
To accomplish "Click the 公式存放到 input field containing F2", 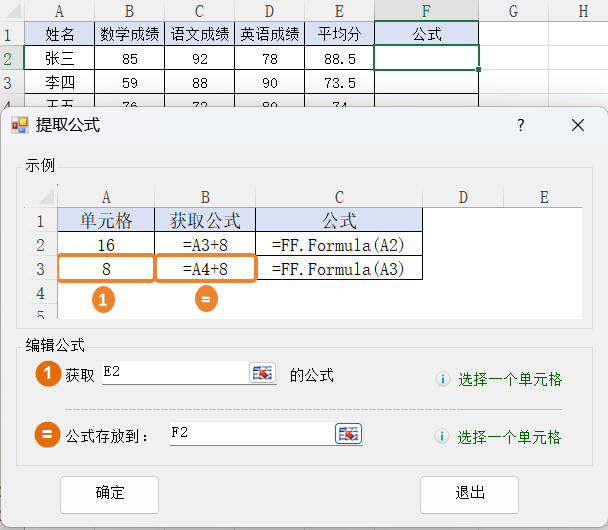I will coord(250,433).
